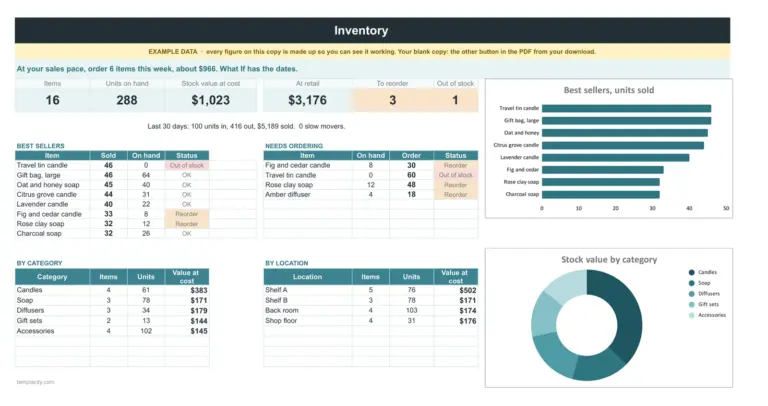The height and width of the screenshot is (406, 768).
Task: Click the BY LOCATION section heading
Action: [x=287, y=263]
